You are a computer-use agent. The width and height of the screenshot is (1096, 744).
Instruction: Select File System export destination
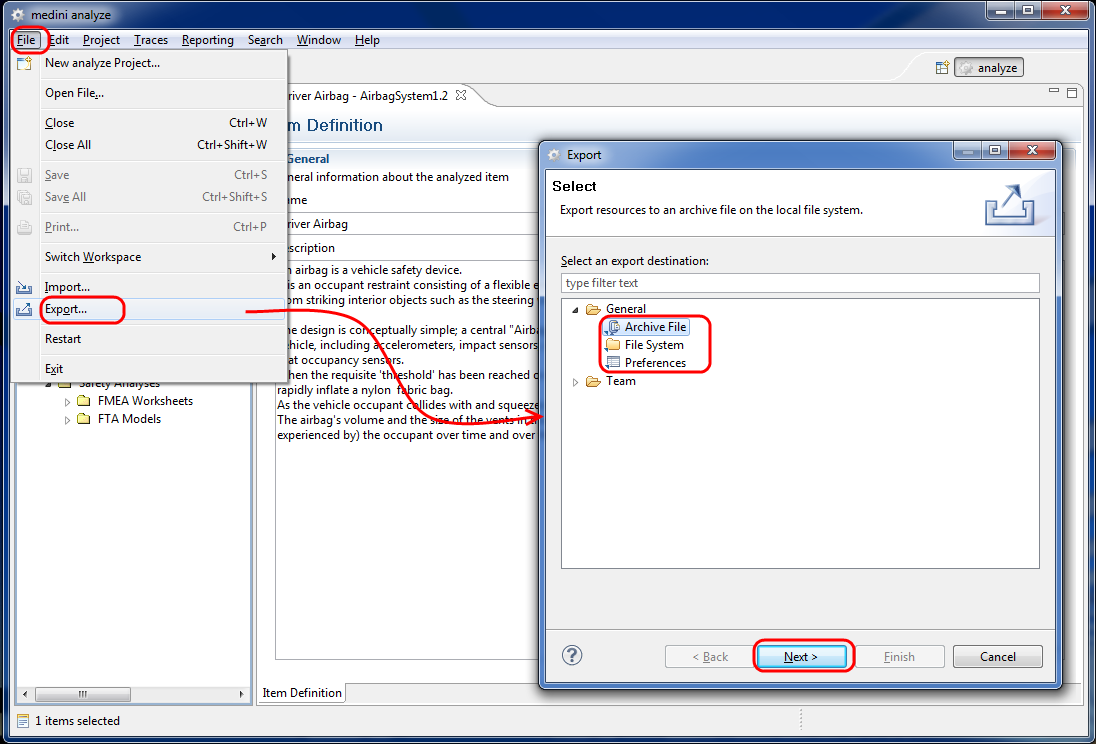coord(654,345)
